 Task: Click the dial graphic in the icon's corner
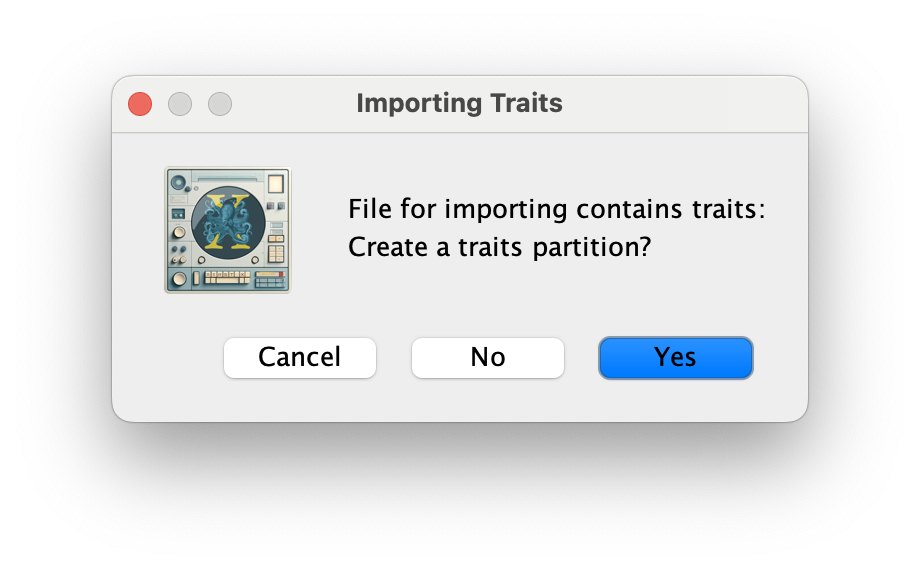pos(178,183)
